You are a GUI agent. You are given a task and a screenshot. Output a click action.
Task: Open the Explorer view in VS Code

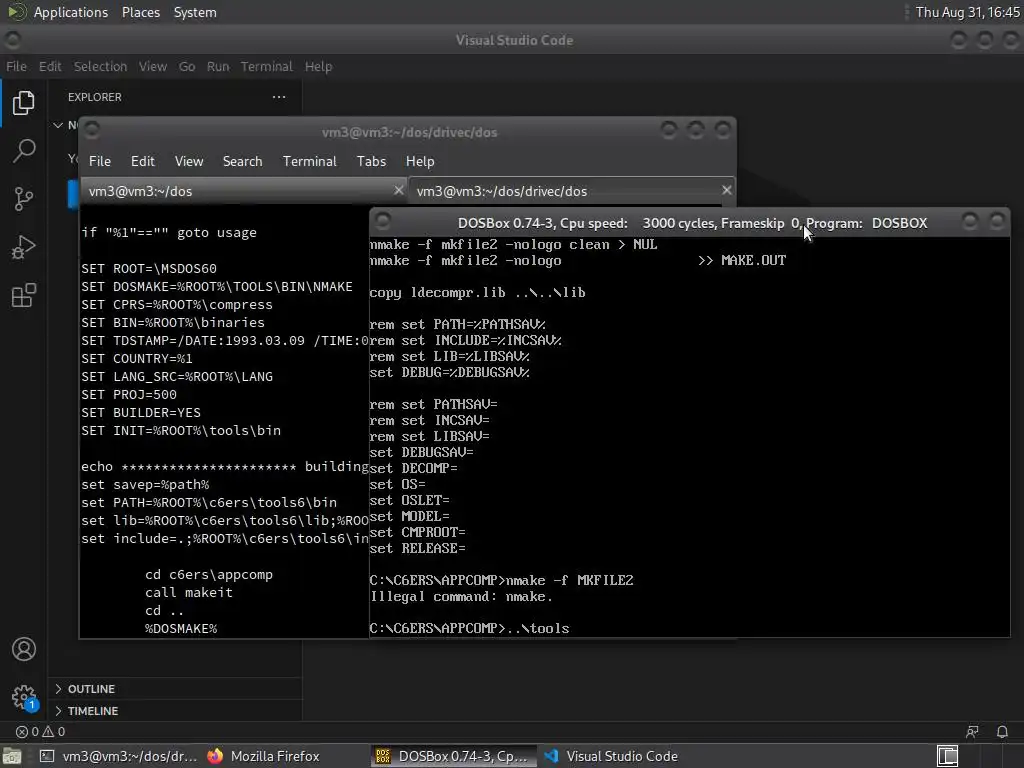click(24, 103)
